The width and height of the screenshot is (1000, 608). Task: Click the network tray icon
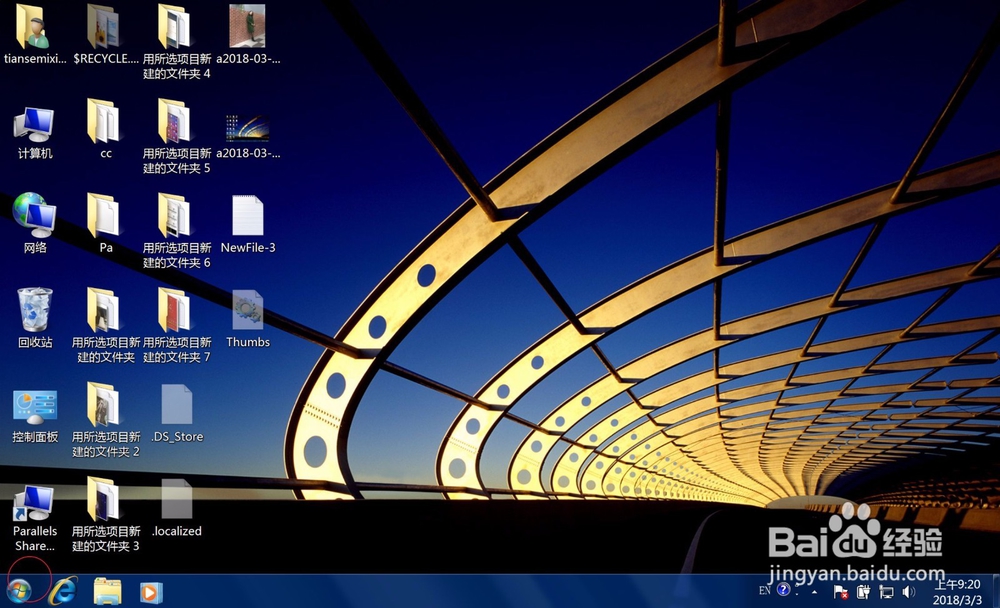click(886, 592)
